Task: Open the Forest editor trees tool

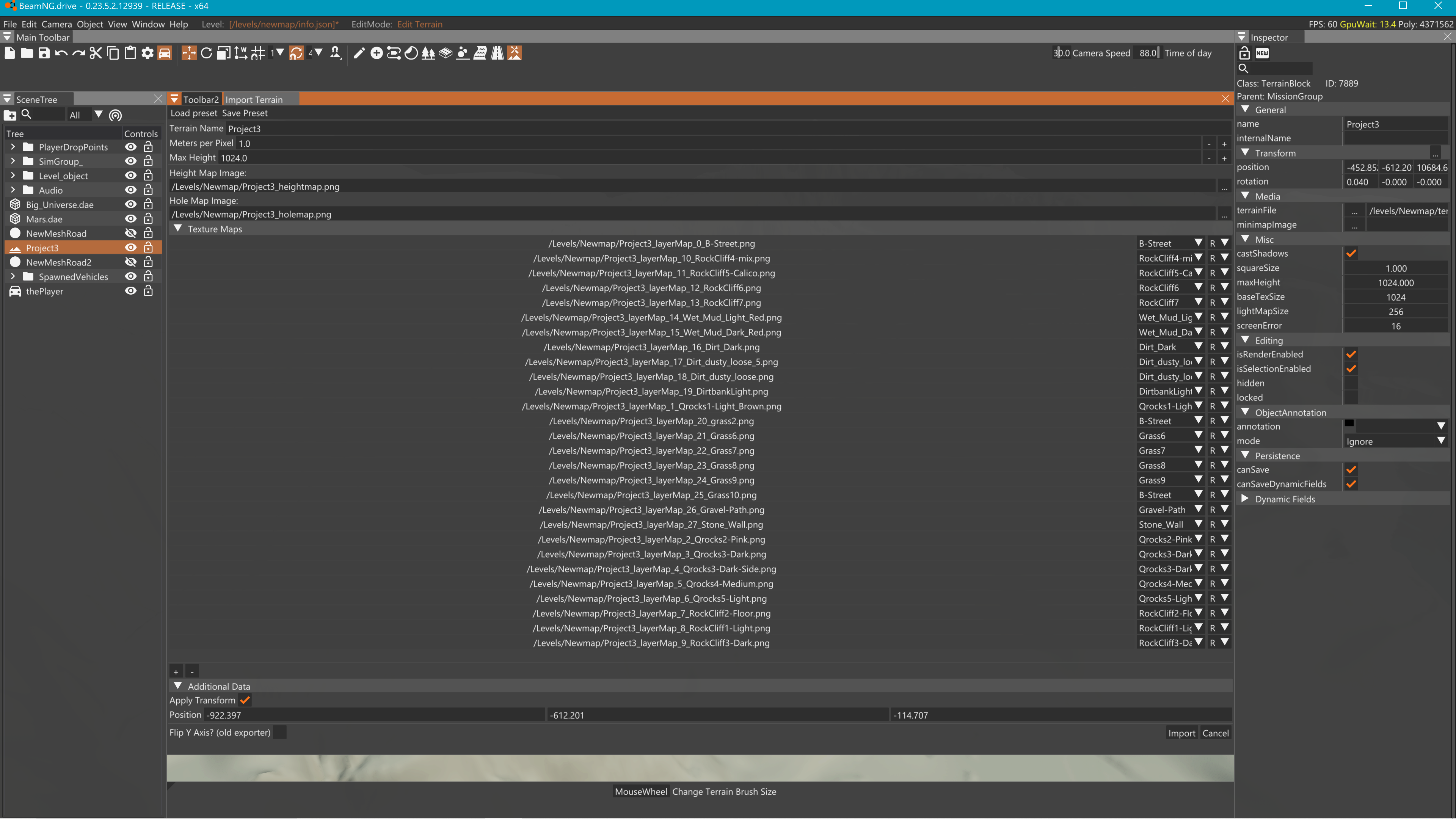Action: (428, 53)
